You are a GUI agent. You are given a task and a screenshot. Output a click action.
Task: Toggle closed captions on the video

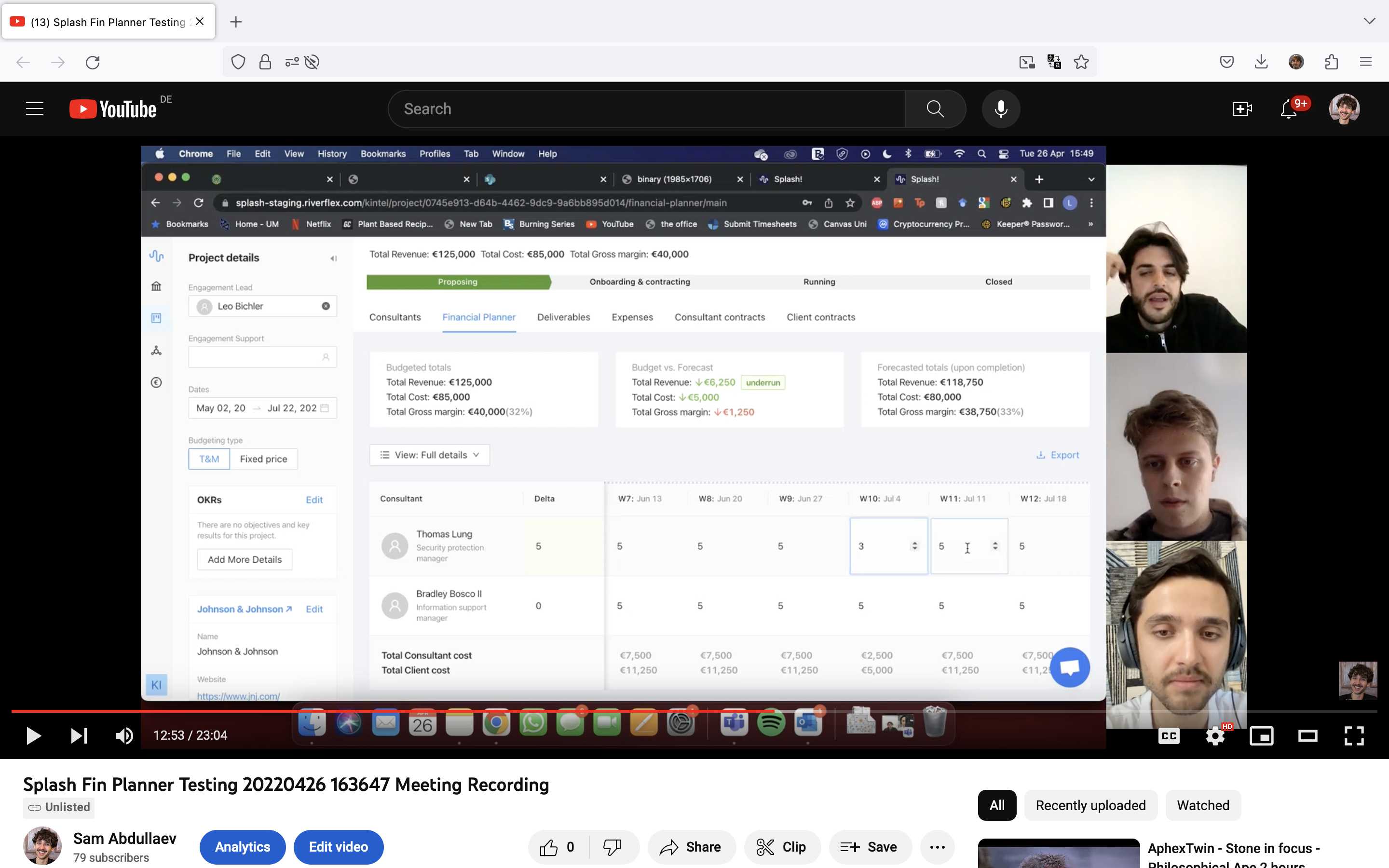[1169, 736]
